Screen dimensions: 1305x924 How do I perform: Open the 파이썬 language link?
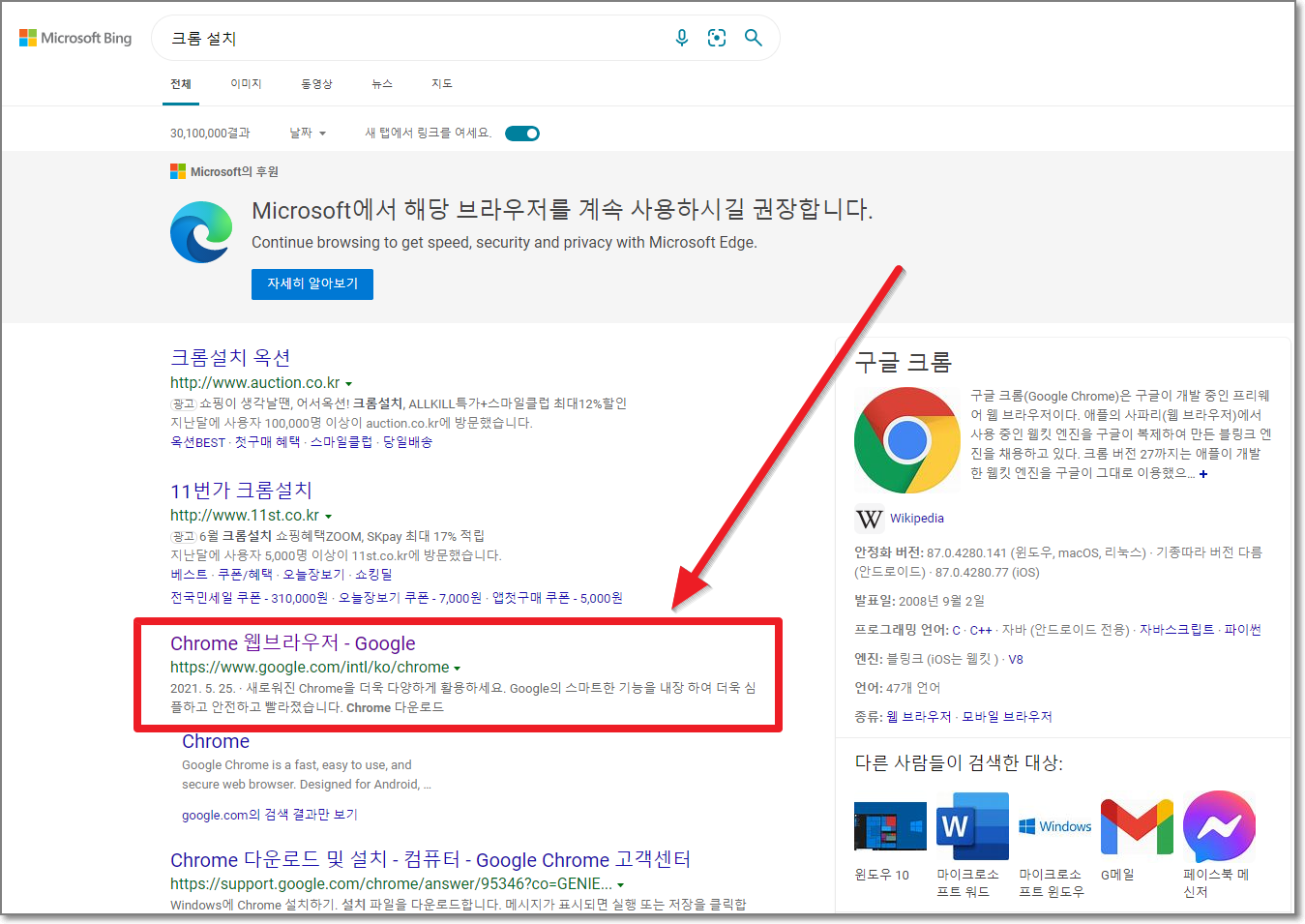(x=1243, y=630)
